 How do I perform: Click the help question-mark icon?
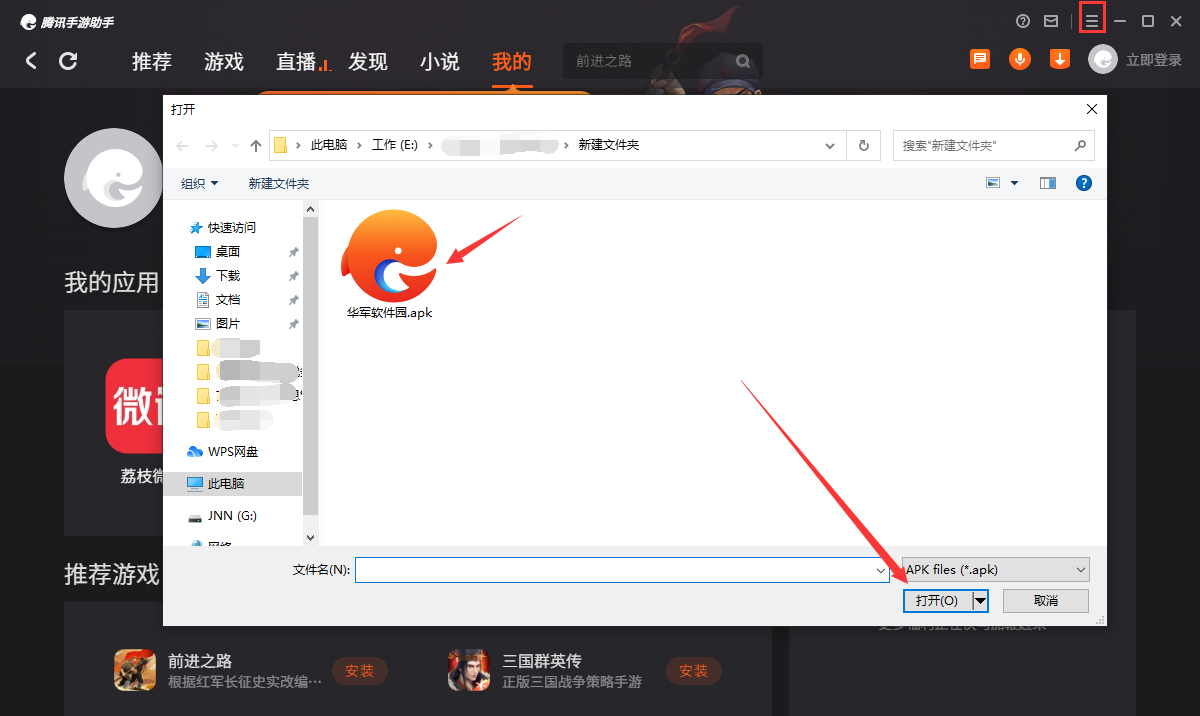point(1022,20)
